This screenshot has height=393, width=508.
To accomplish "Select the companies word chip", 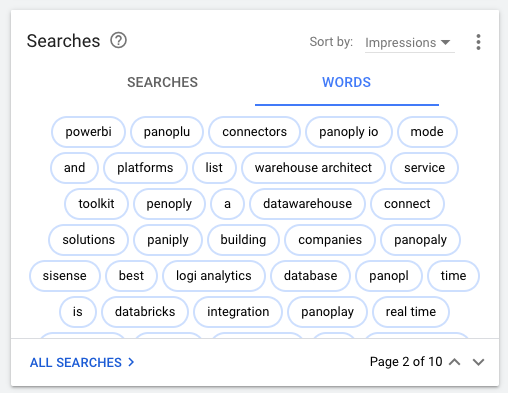I will point(330,240).
